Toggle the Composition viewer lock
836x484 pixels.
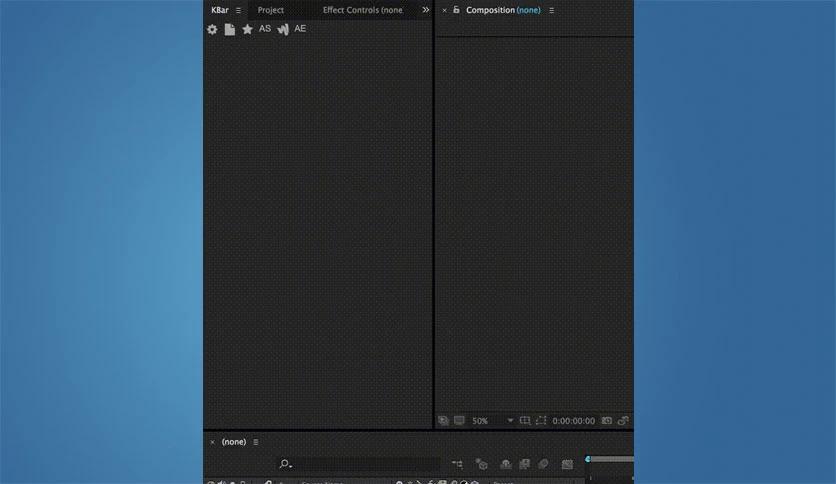pos(456,10)
